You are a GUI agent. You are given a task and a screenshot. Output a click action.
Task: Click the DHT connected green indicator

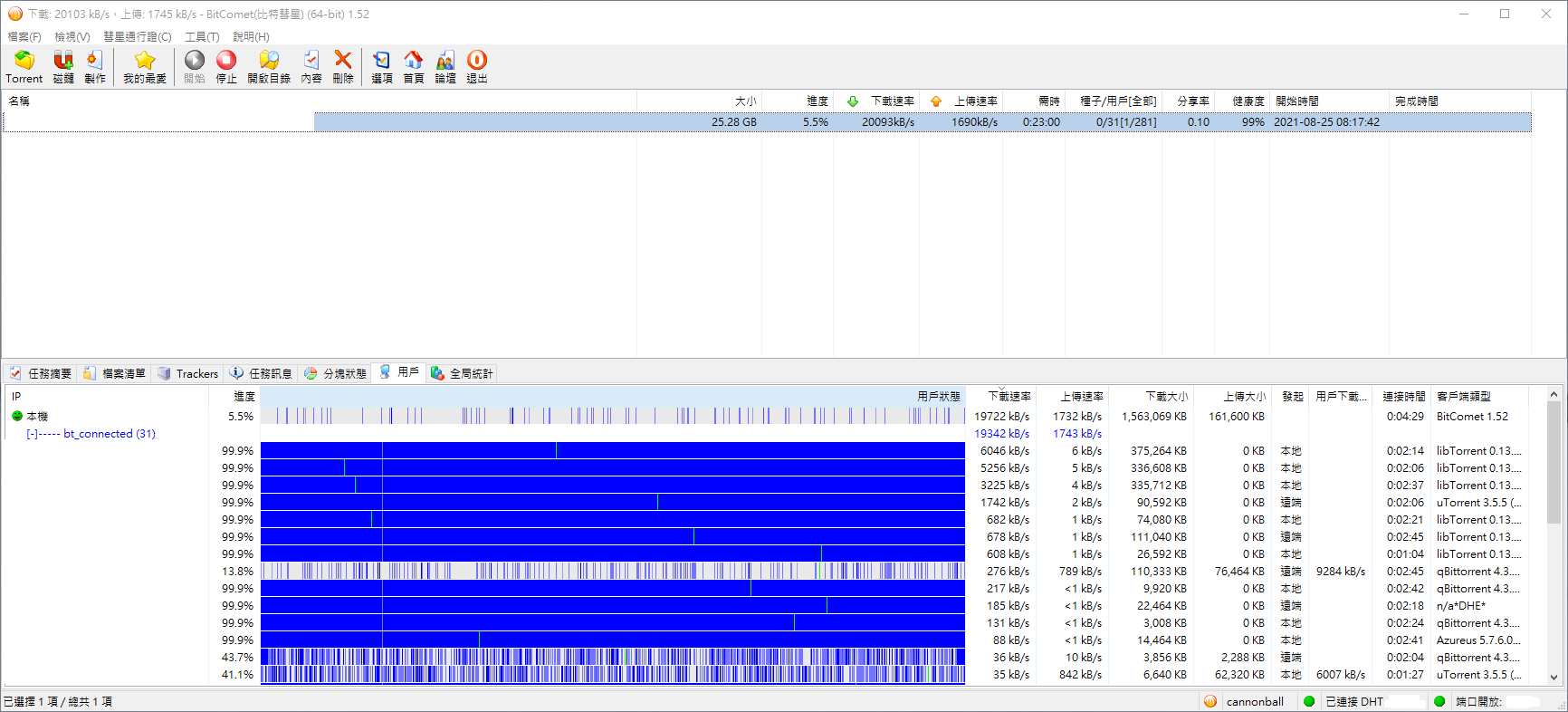tap(1309, 701)
